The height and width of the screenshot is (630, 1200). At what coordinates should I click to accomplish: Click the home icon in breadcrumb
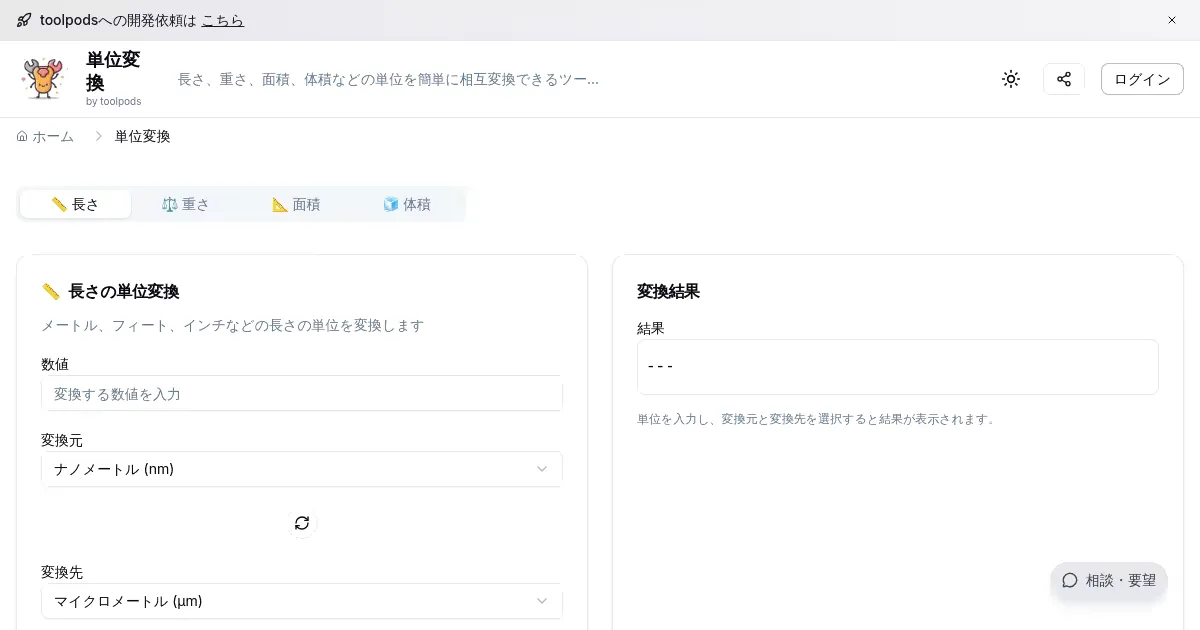[22, 136]
